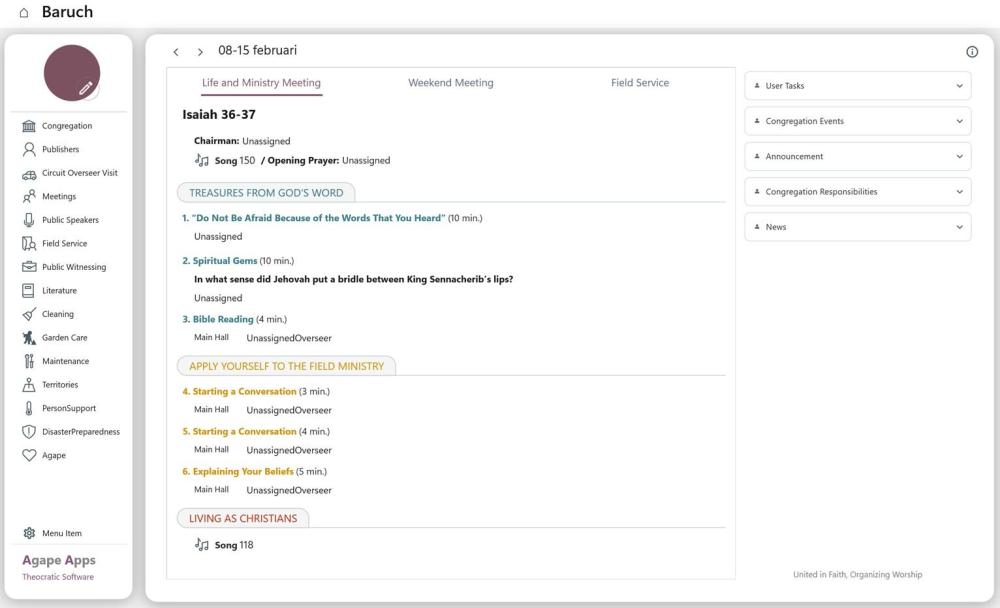Select the Public Speakers microphone icon
Screen dimensions: 1000x608
click(x=28, y=220)
